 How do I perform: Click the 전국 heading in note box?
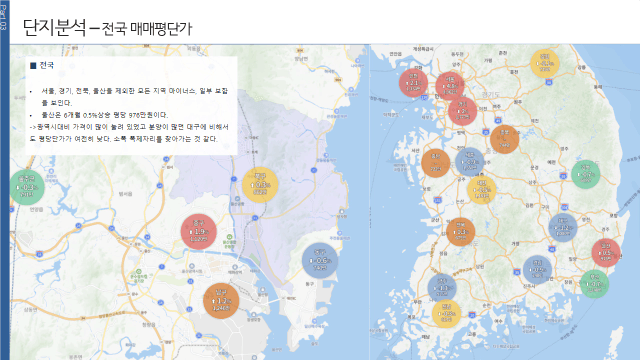coord(47,65)
